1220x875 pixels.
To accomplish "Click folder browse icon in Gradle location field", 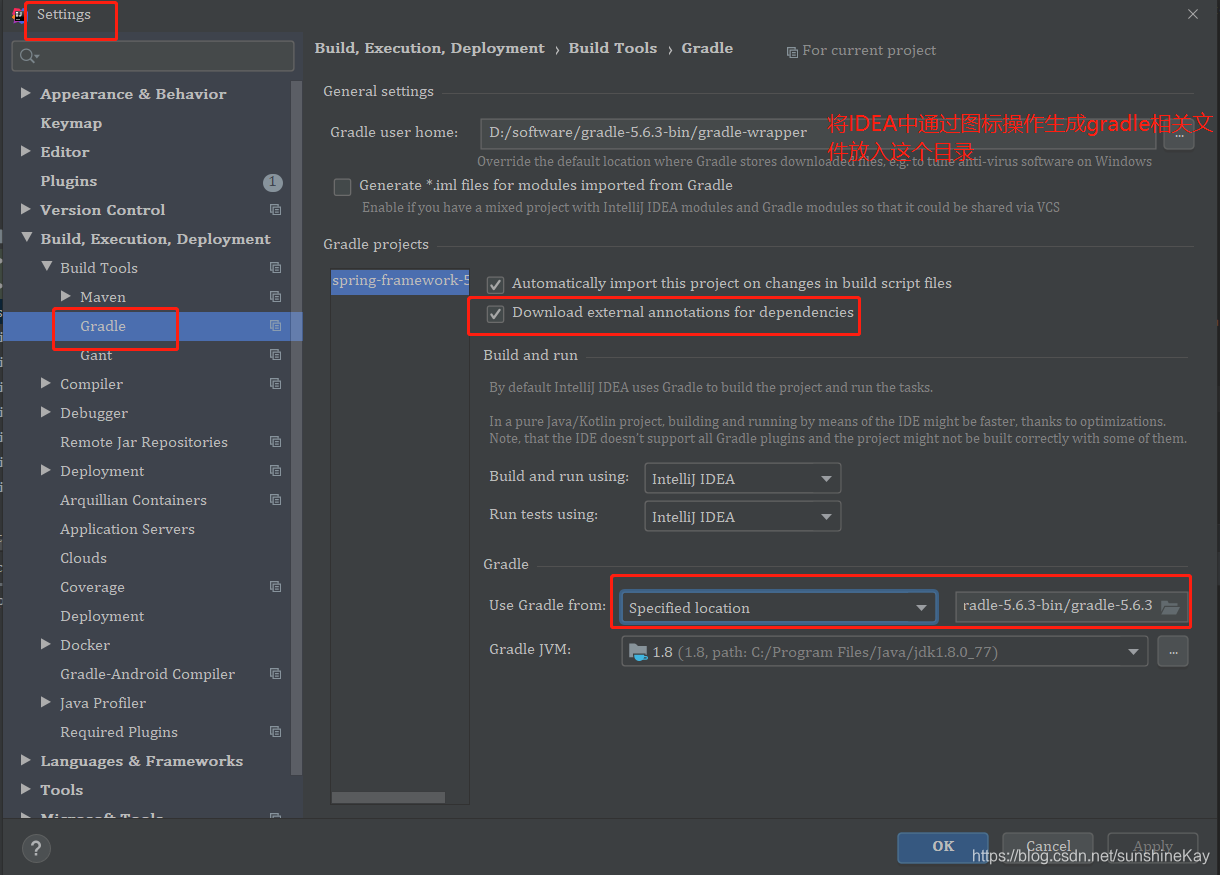I will [1170, 606].
